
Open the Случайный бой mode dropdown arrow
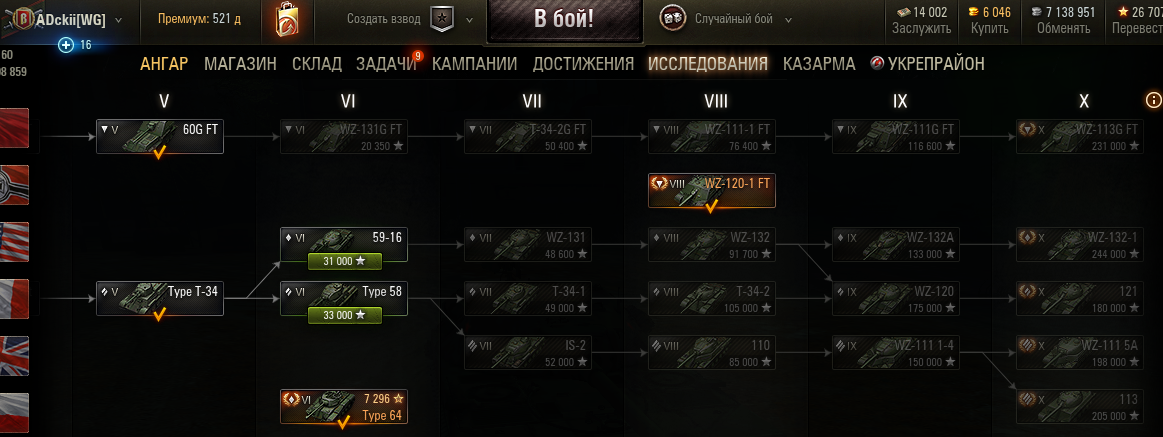click(788, 19)
